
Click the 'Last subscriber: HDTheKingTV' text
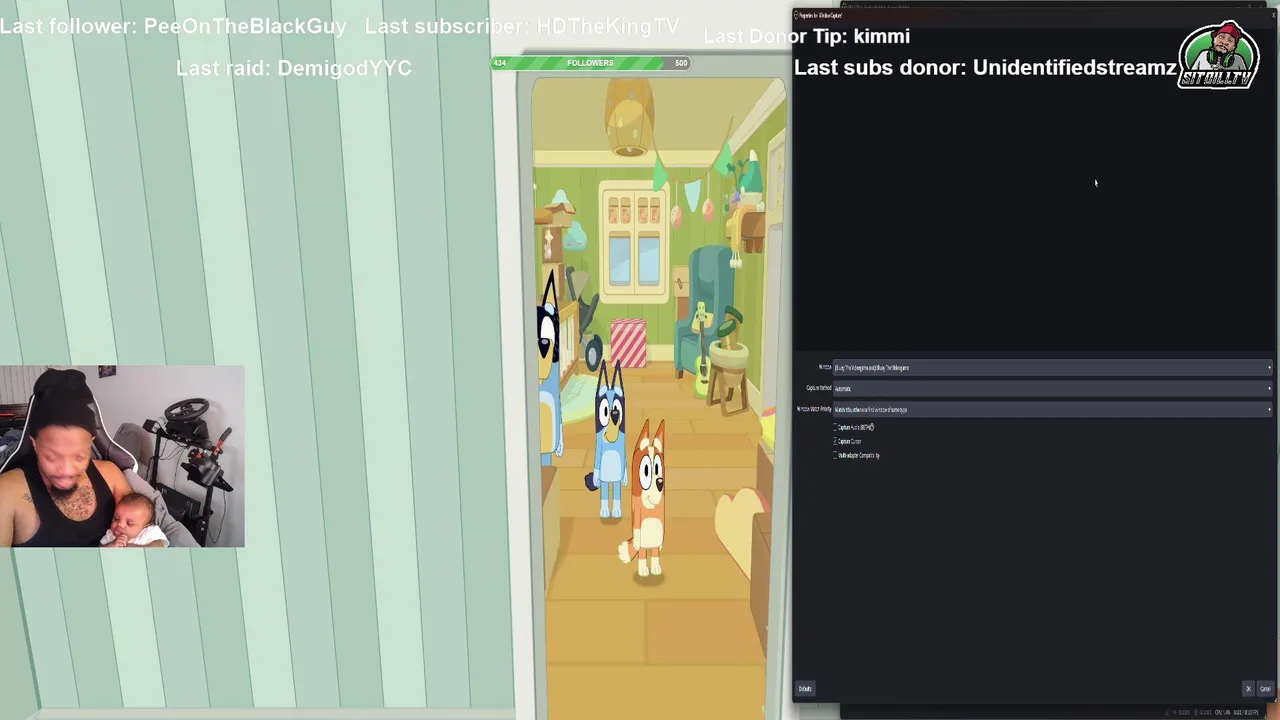(x=522, y=27)
